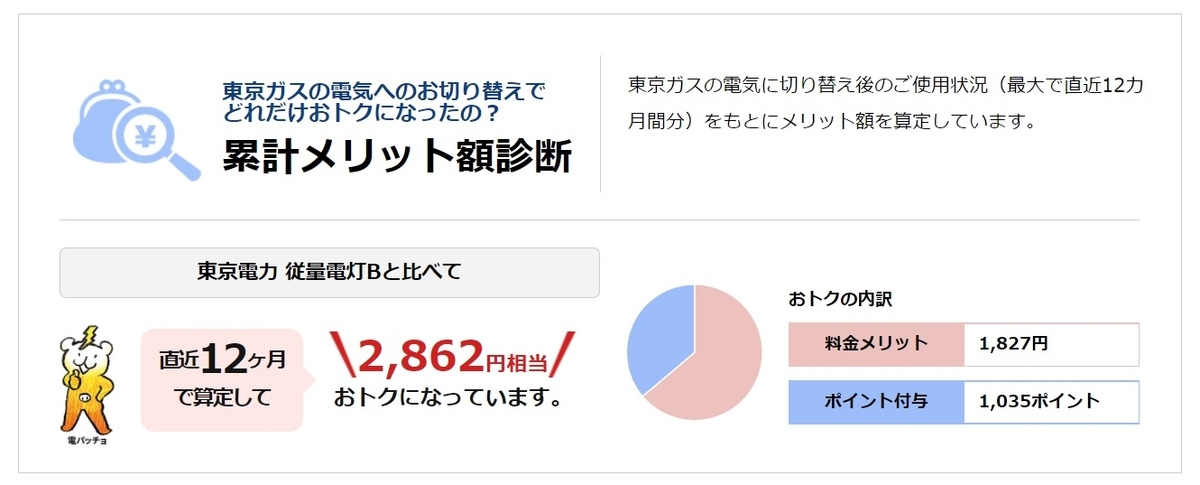Click the ポイント付与 blue label
This screenshot has height=485, width=1200.
point(876,402)
